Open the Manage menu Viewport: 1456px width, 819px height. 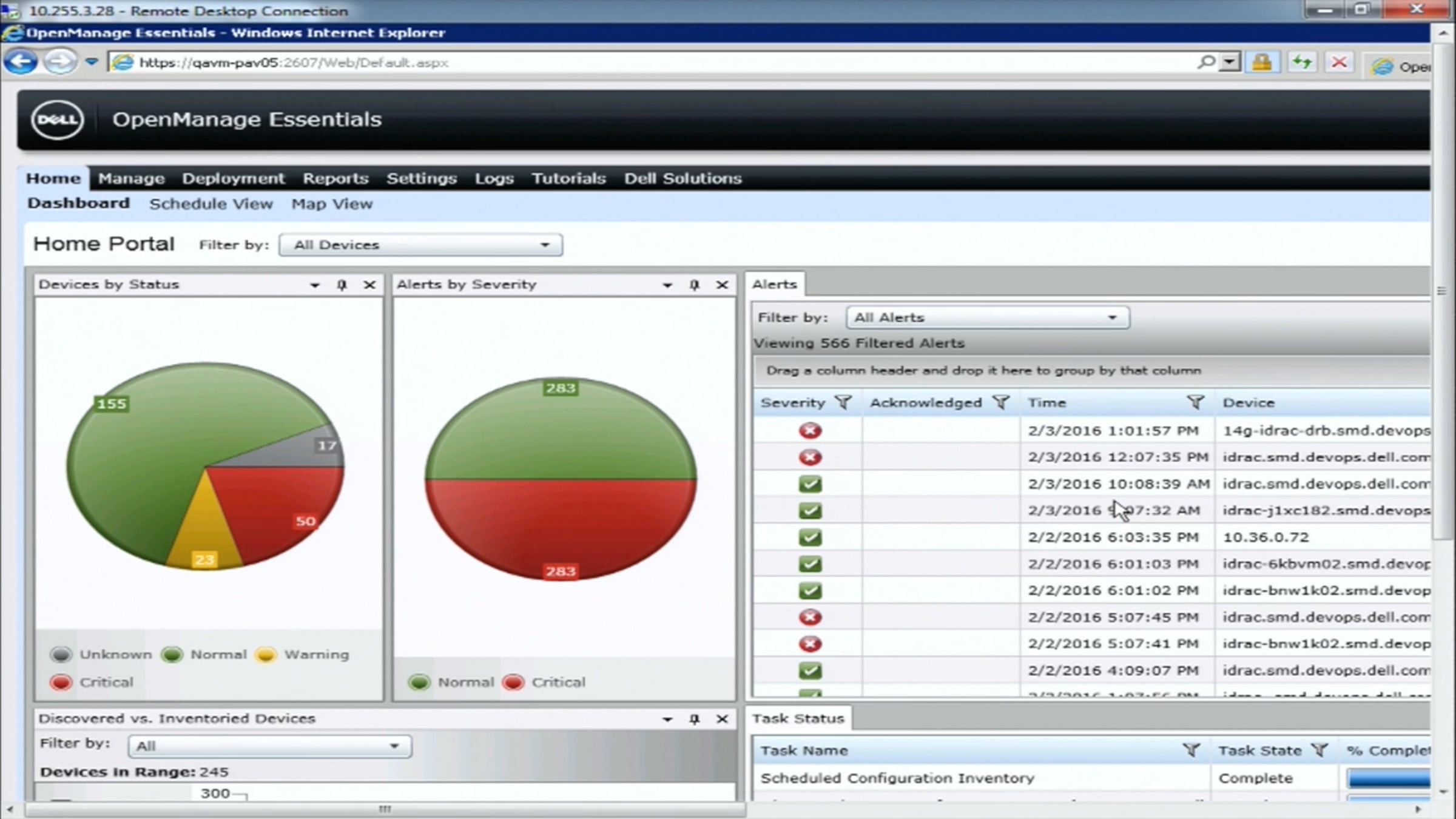click(131, 178)
